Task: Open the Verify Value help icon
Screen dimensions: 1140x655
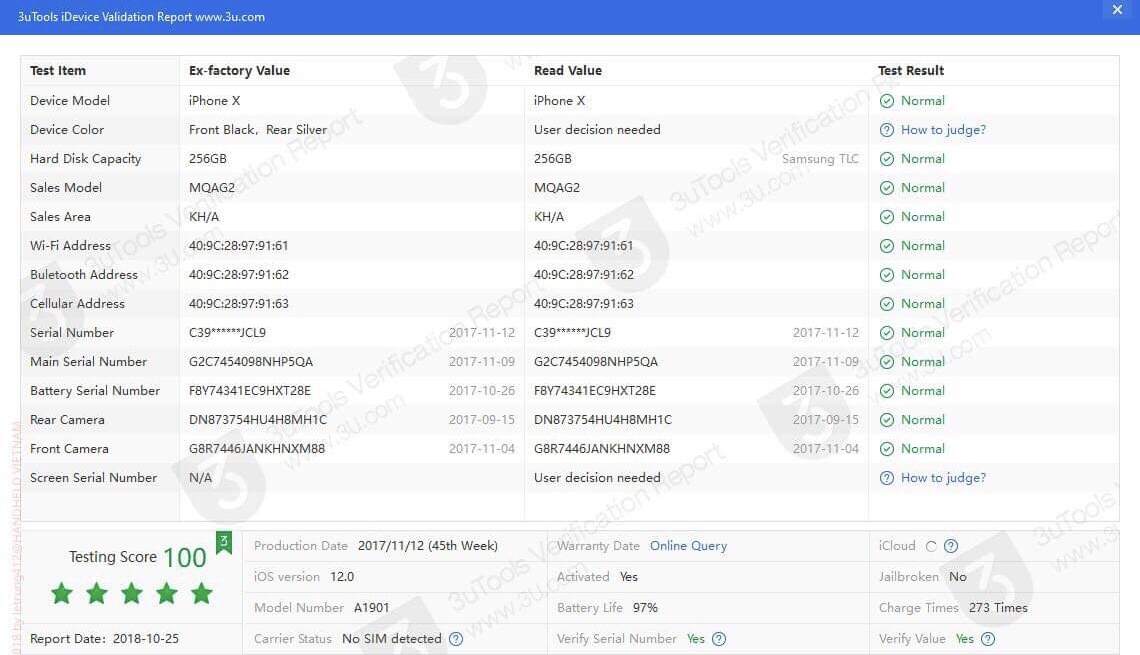Action: click(x=988, y=639)
